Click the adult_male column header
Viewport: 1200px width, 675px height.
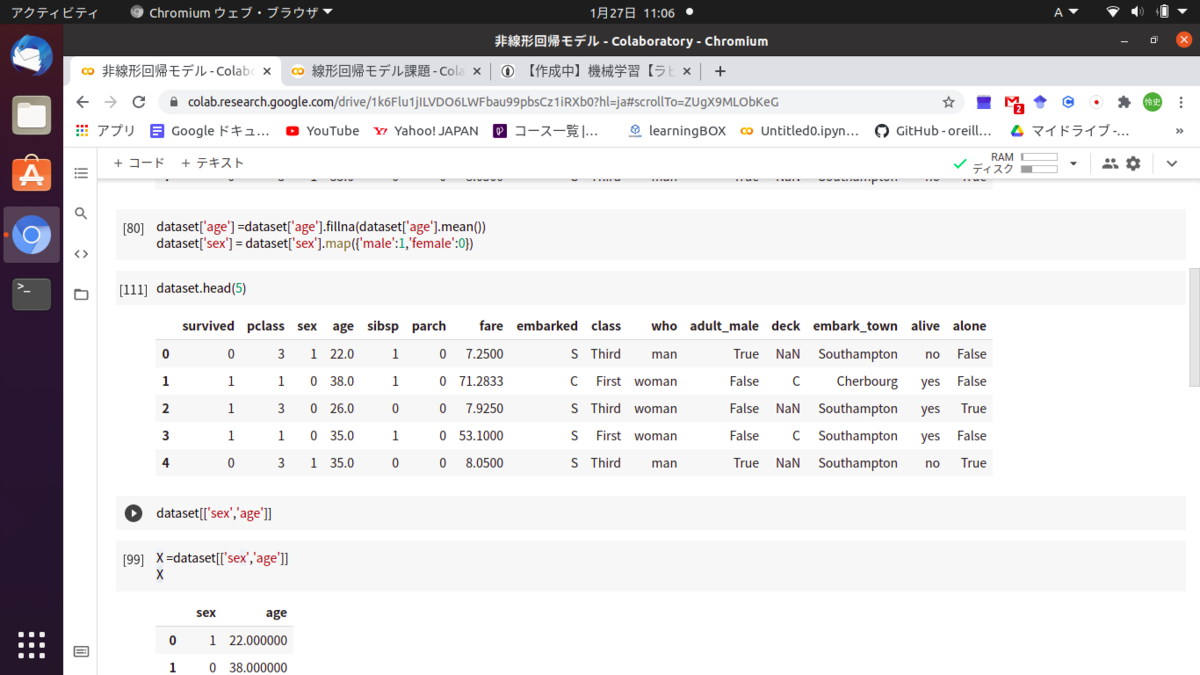click(724, 326)
